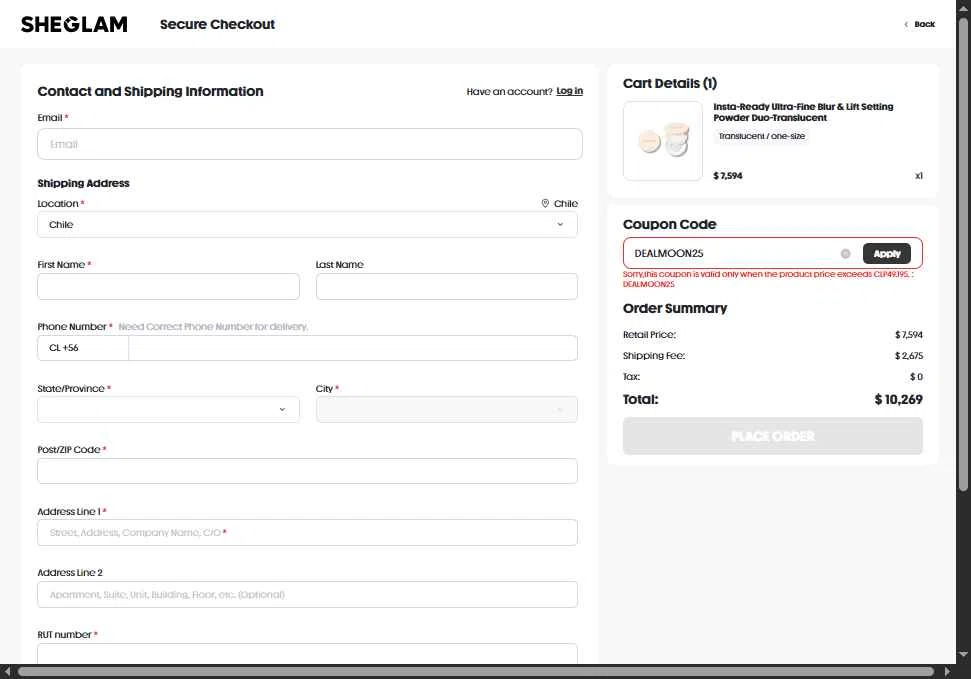The image size is (971, 679).
Task: Expand the City dropdown
Action: [x=446, y=410]
